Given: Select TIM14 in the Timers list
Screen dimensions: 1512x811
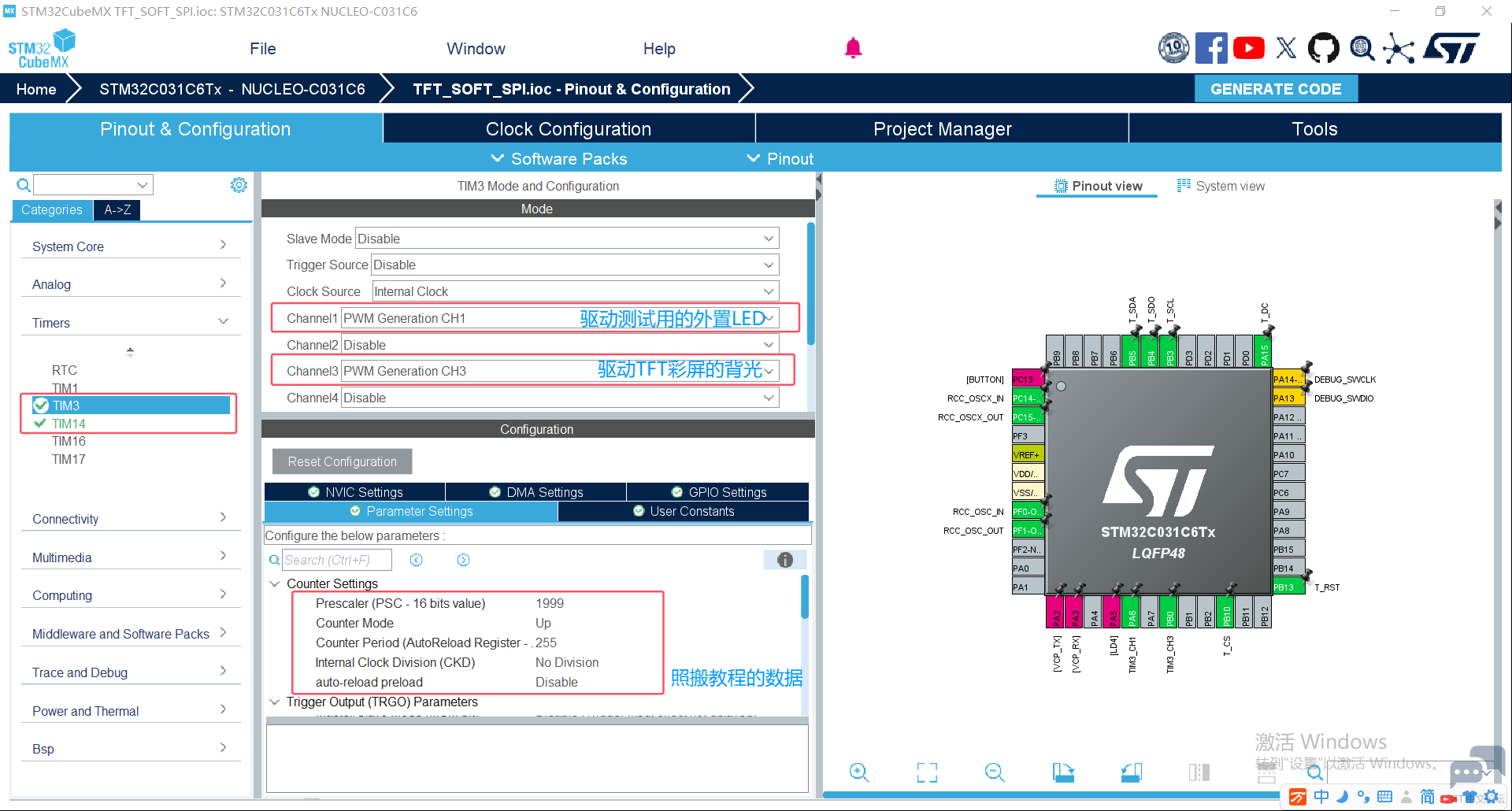Looking at the screenshot, I should [x=69, y=424].
